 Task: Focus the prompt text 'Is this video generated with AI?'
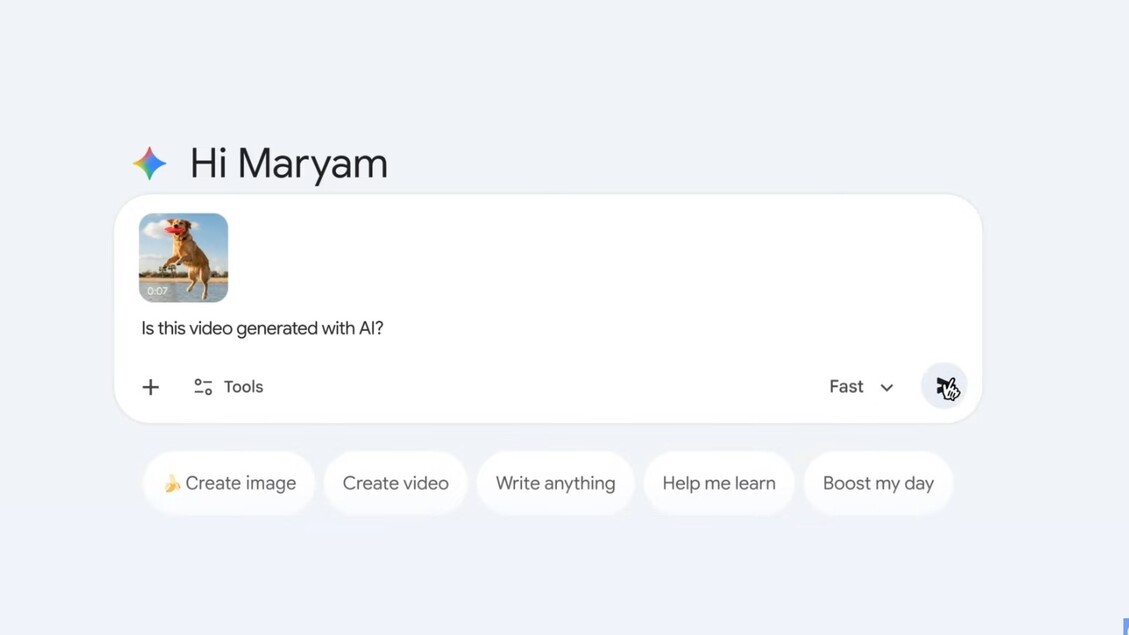[262, 328]
